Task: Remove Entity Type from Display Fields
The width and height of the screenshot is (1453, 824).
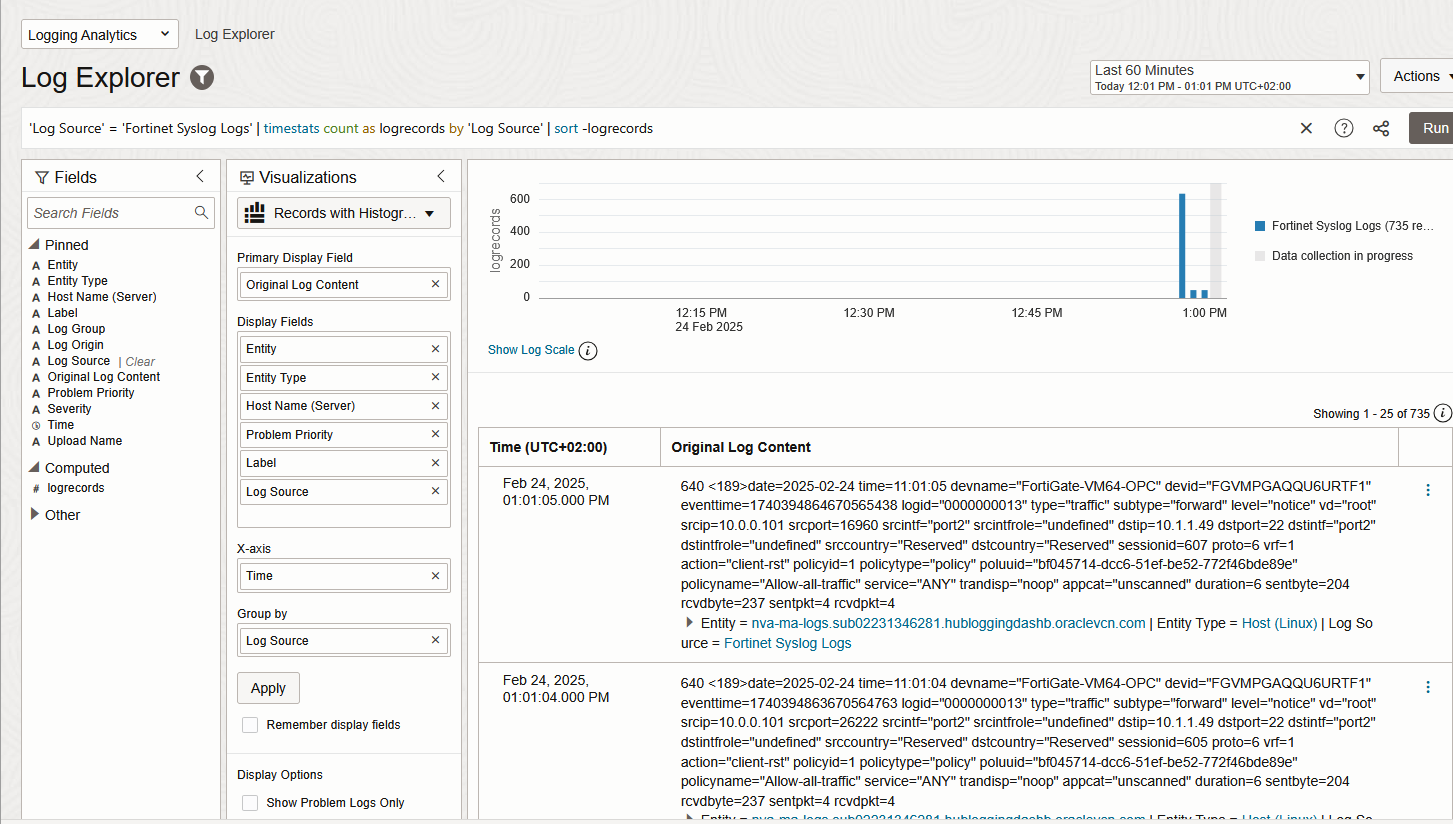Action: click(x=435, y=377)
